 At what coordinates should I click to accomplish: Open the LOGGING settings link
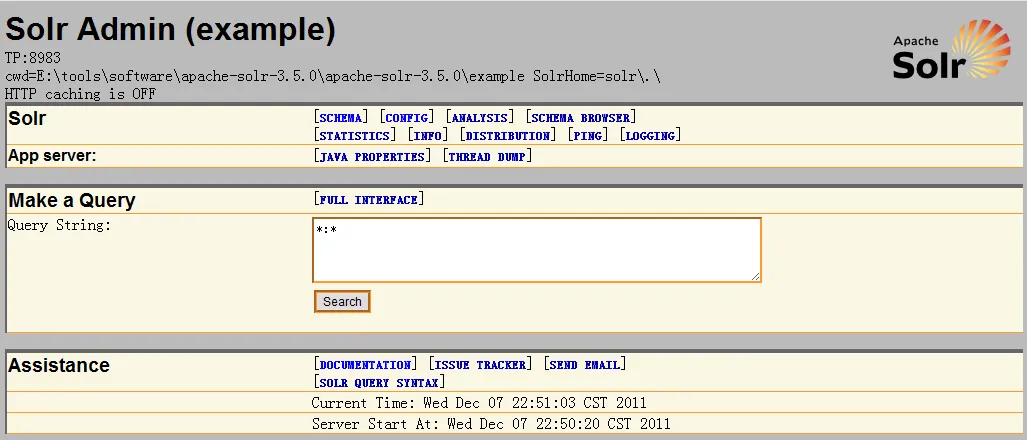point(650,136)
